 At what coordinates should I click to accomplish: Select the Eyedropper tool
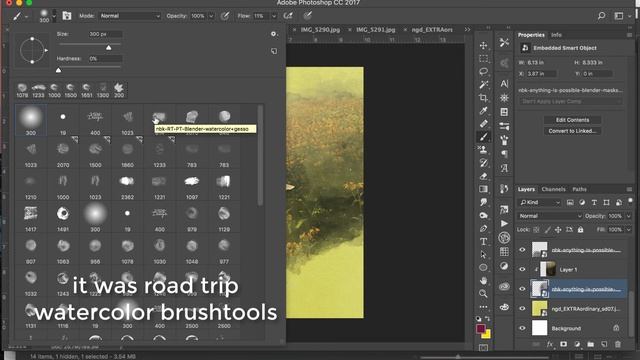click(x=484, y=111)
